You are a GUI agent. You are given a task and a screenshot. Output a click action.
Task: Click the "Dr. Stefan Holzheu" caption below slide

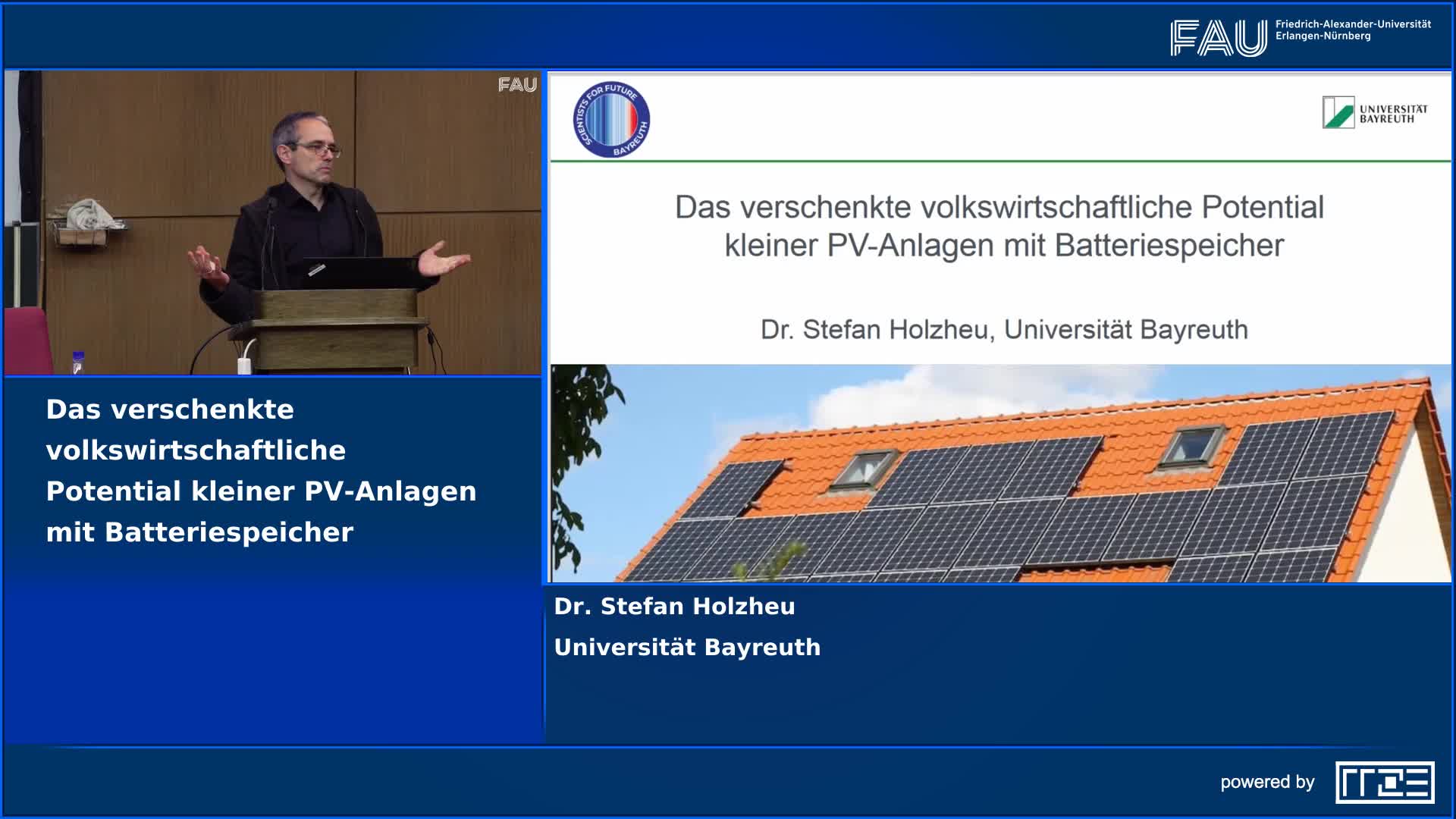point(674,607)
